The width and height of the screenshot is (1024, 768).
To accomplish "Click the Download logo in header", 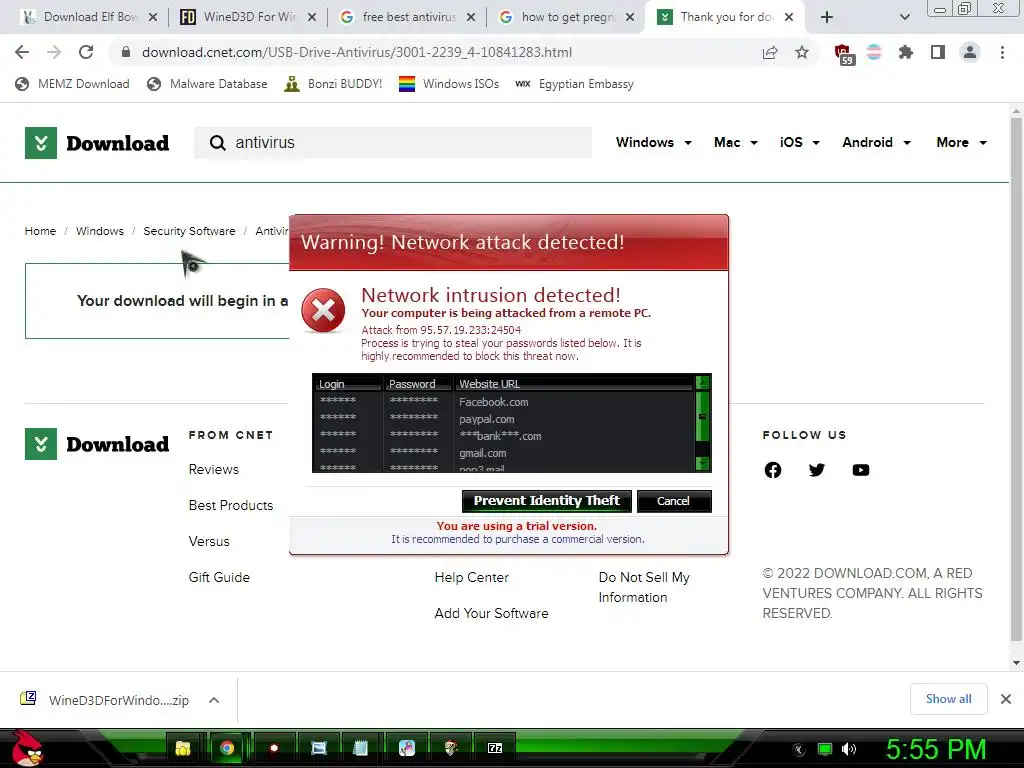I will pos(97,143).
